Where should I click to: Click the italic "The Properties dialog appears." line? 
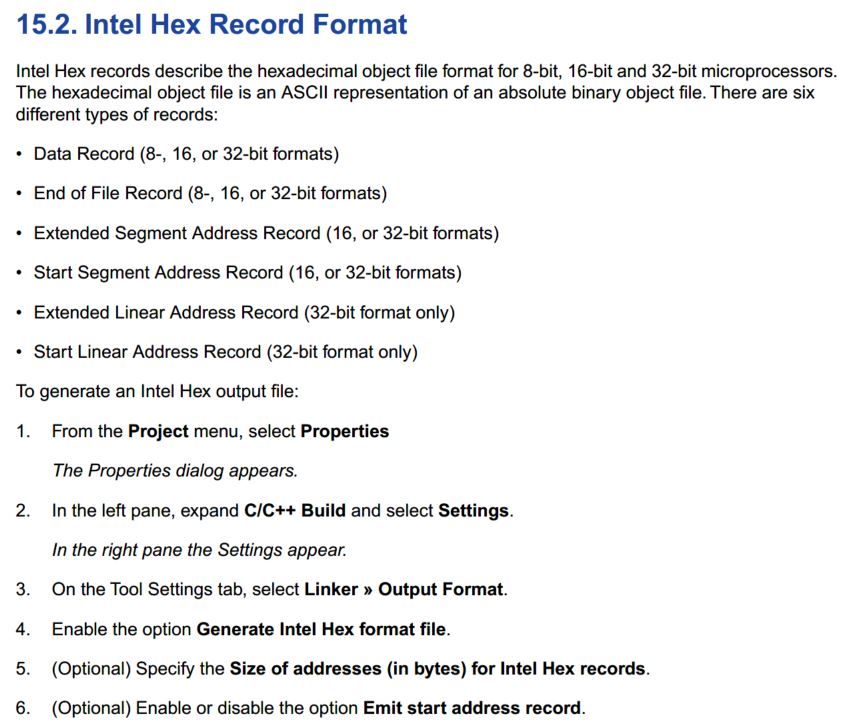[x=175, y=470]
